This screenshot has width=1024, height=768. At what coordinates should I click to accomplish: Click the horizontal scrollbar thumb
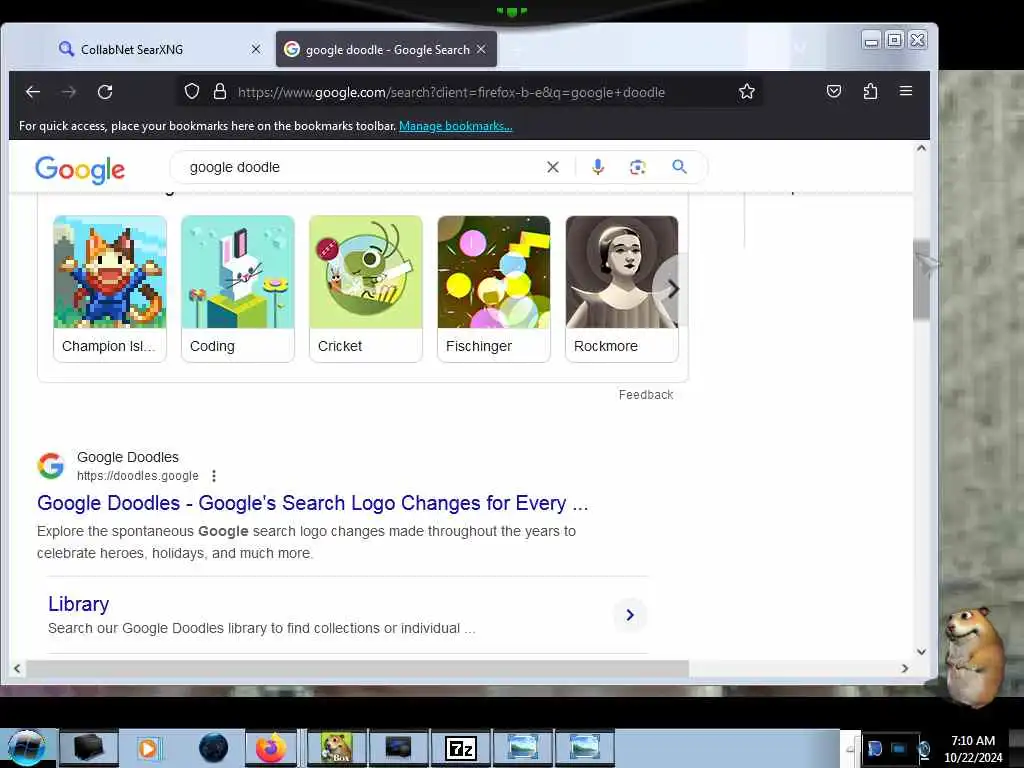(x=357, y=668)
